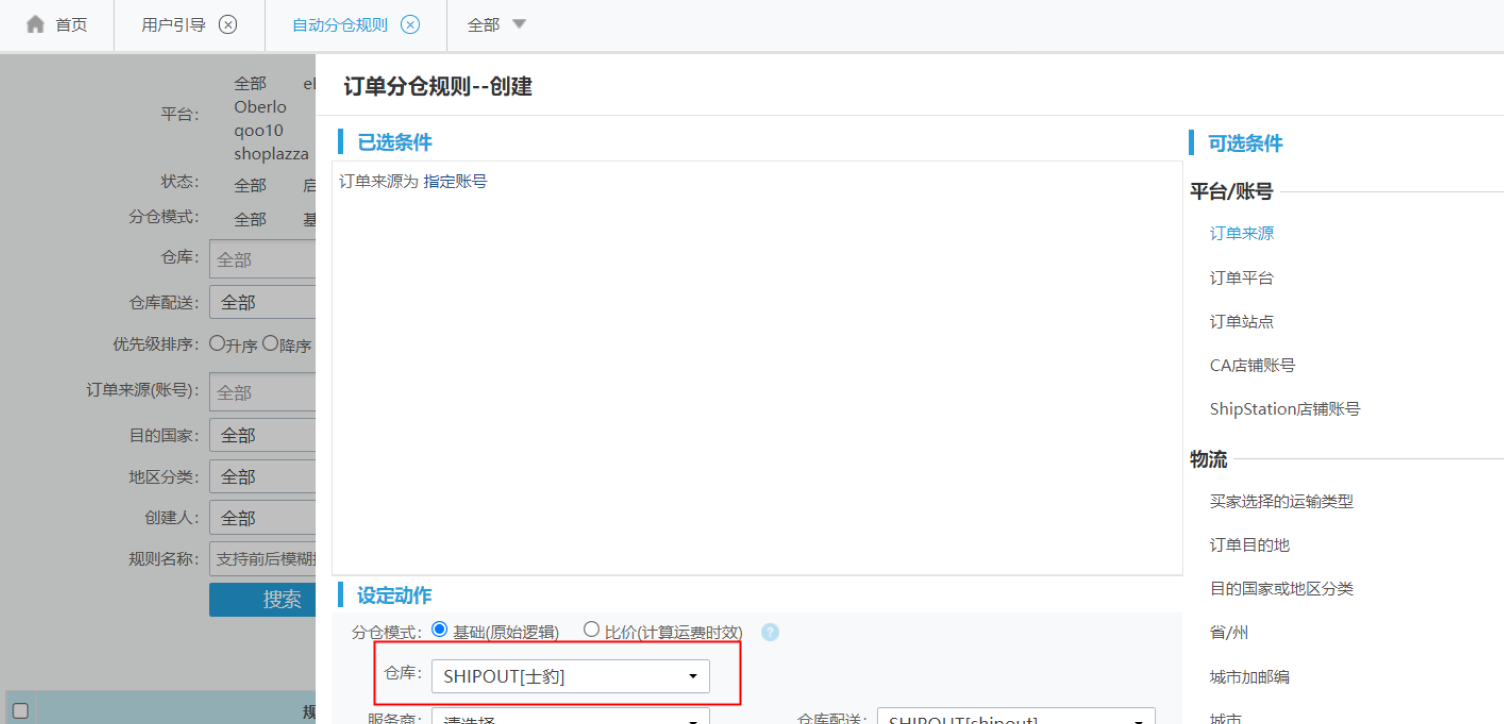Add 城市加邮编 condition
The image size is (1504, 724).
click(1250, 677)
